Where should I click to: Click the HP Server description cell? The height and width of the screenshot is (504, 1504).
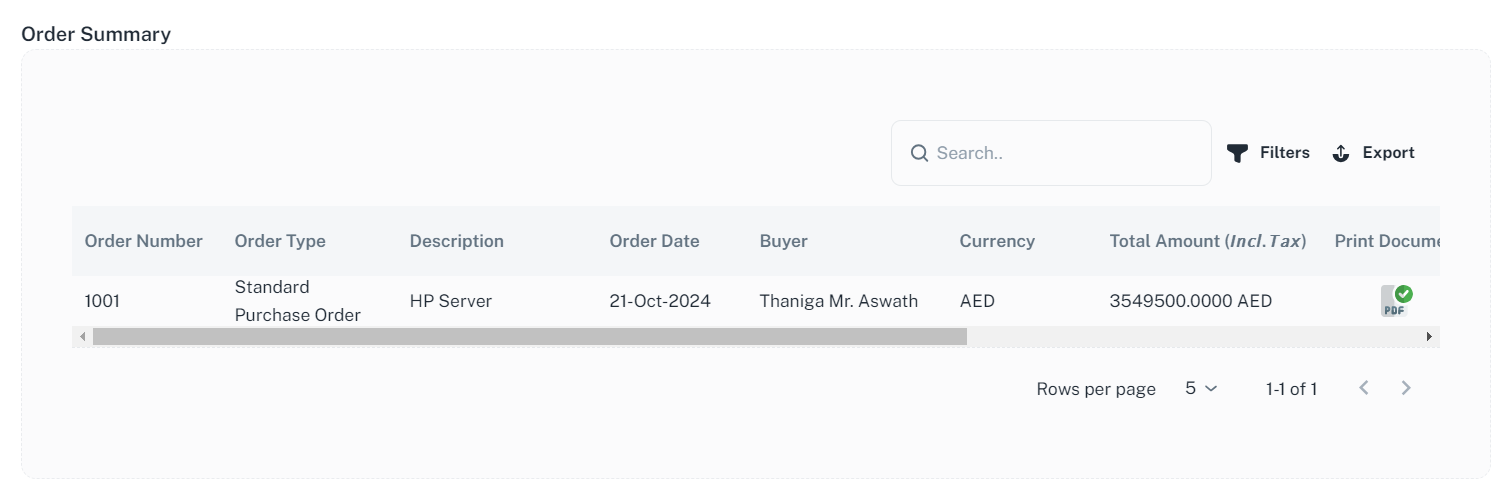(x=451, y=301)
